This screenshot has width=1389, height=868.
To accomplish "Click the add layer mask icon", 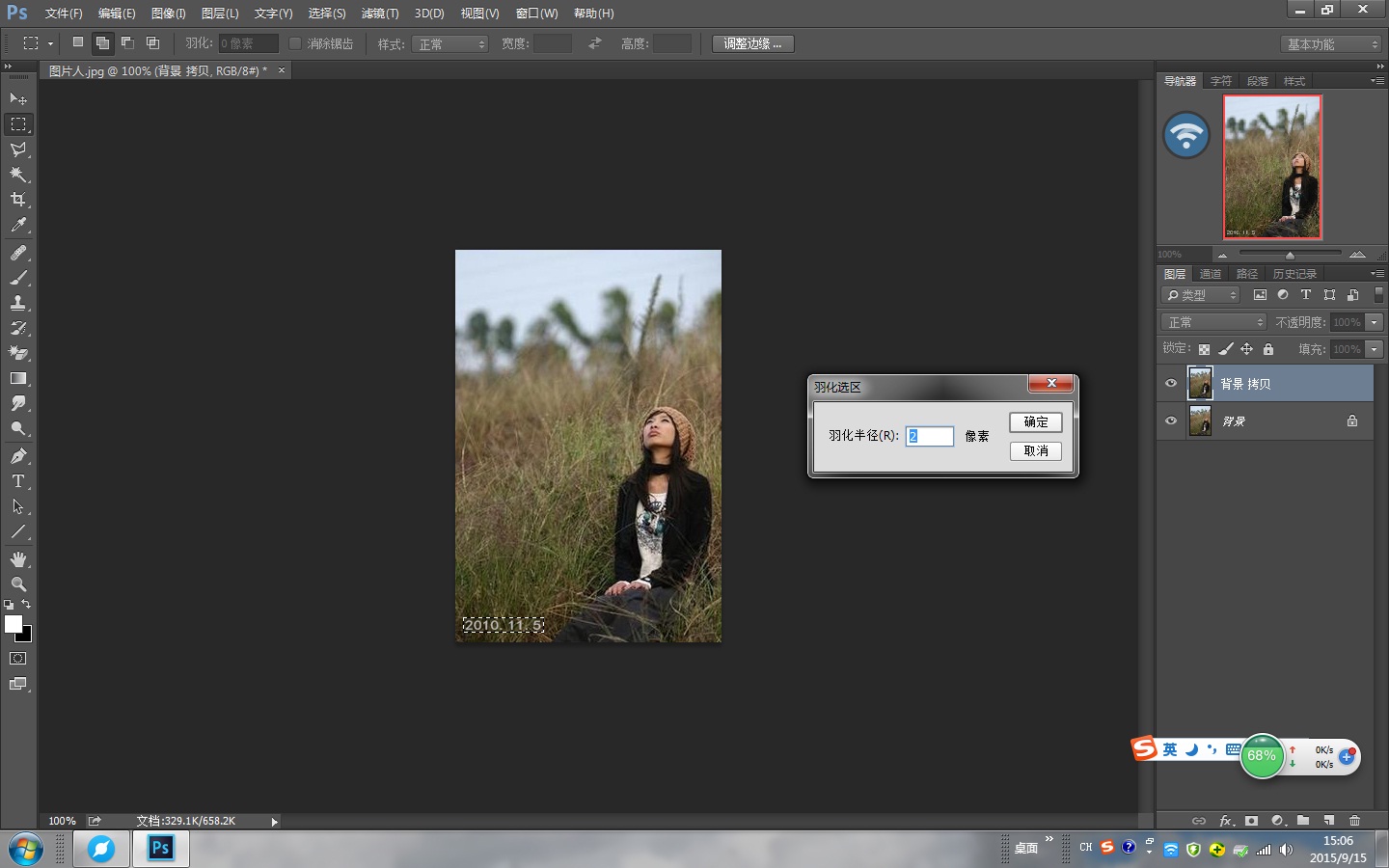I will [1251, 821].
